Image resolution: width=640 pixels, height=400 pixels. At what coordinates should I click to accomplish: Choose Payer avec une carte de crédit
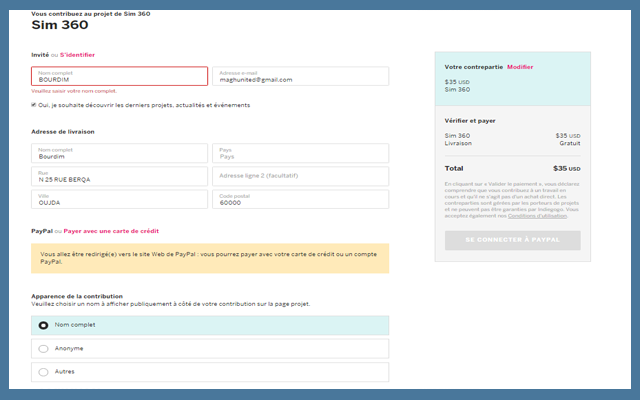click(x=111, y=231)
